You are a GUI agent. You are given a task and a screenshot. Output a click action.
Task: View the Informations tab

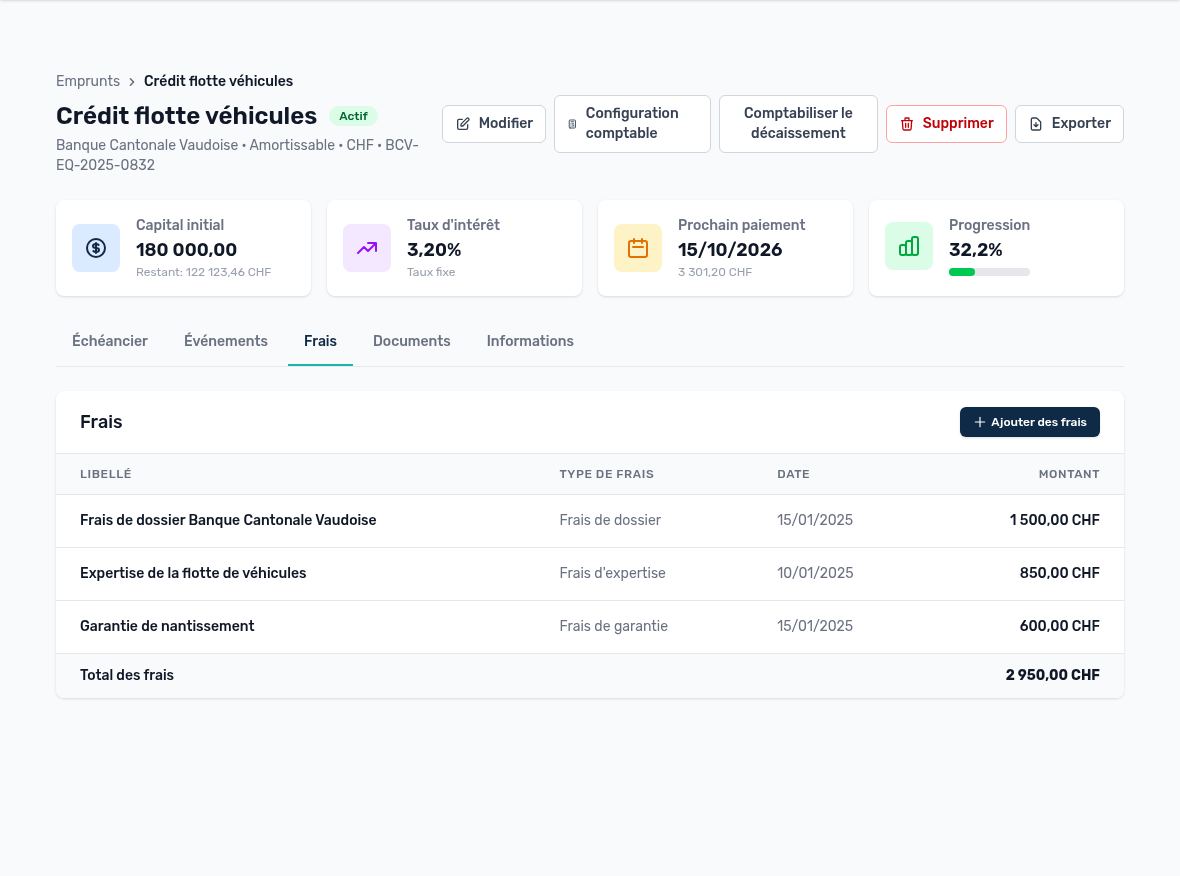pos(530,341)
